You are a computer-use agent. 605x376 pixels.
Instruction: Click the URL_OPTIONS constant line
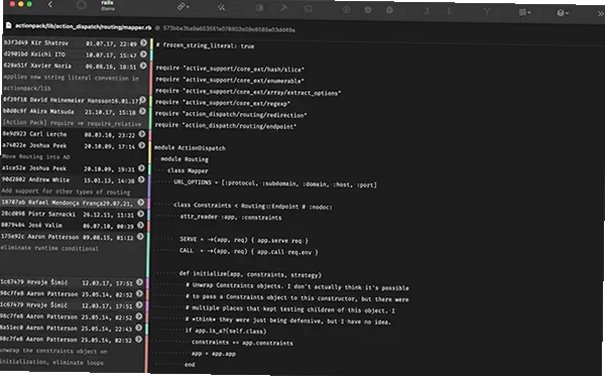(x=275, y=183)
